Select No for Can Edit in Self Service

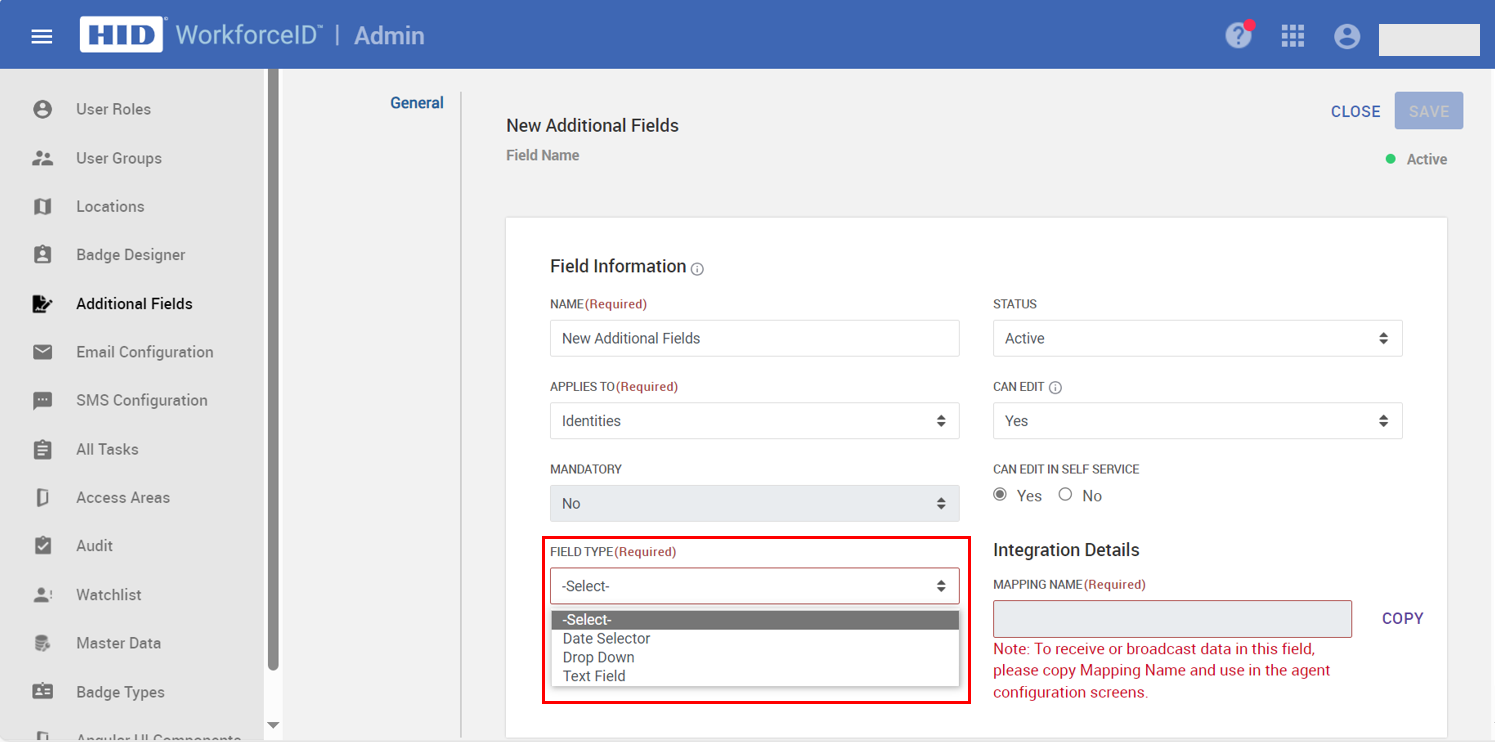click(x=1065, y=494)
